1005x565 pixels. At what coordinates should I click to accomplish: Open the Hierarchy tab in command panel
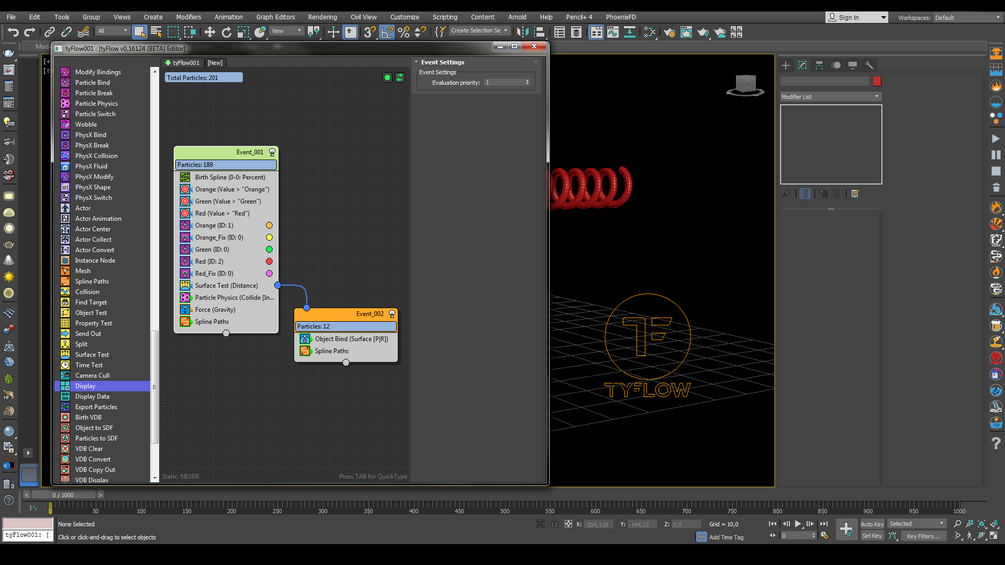(x=819, y=65)
